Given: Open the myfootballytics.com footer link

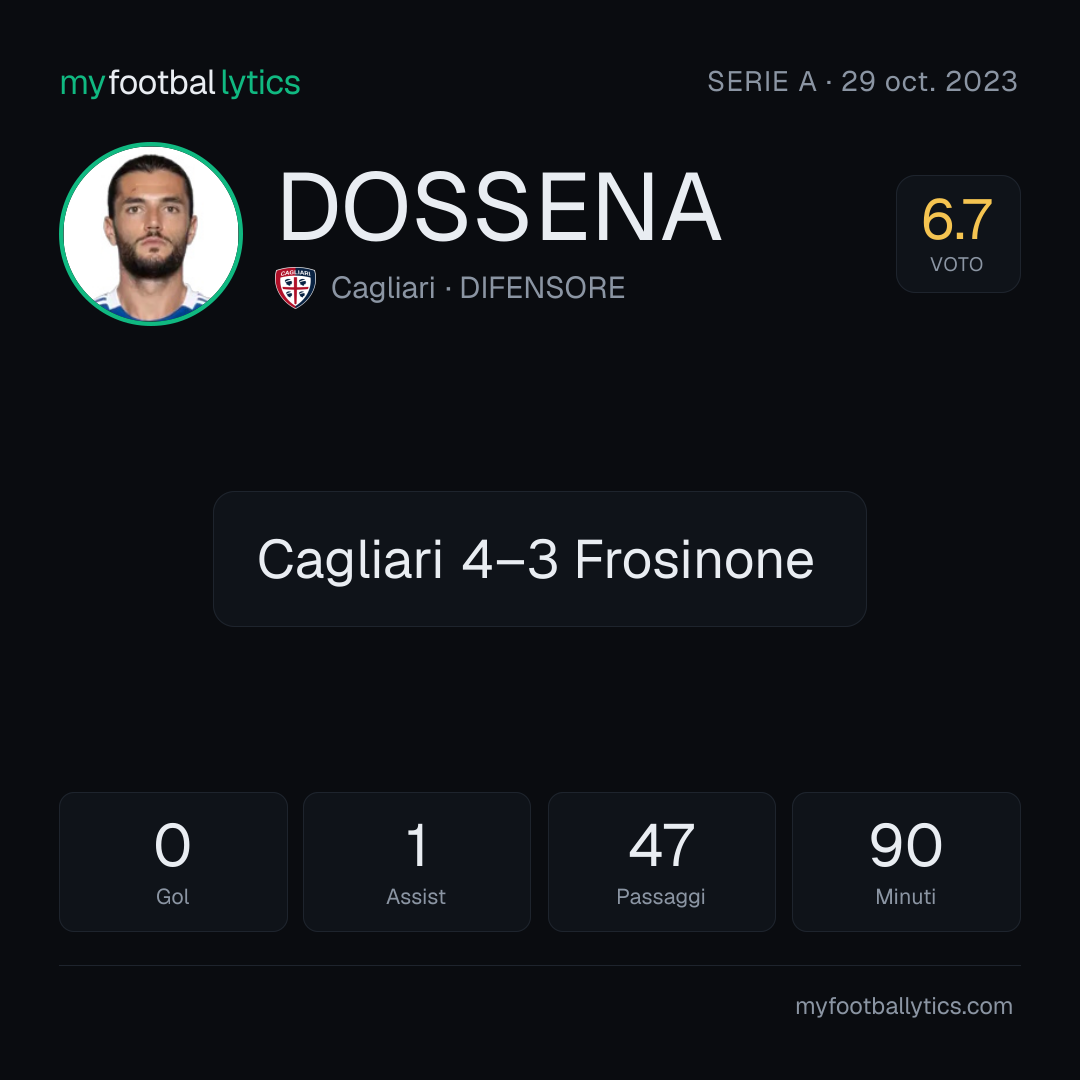Looking at the screenshot, I should (904, 1006).
